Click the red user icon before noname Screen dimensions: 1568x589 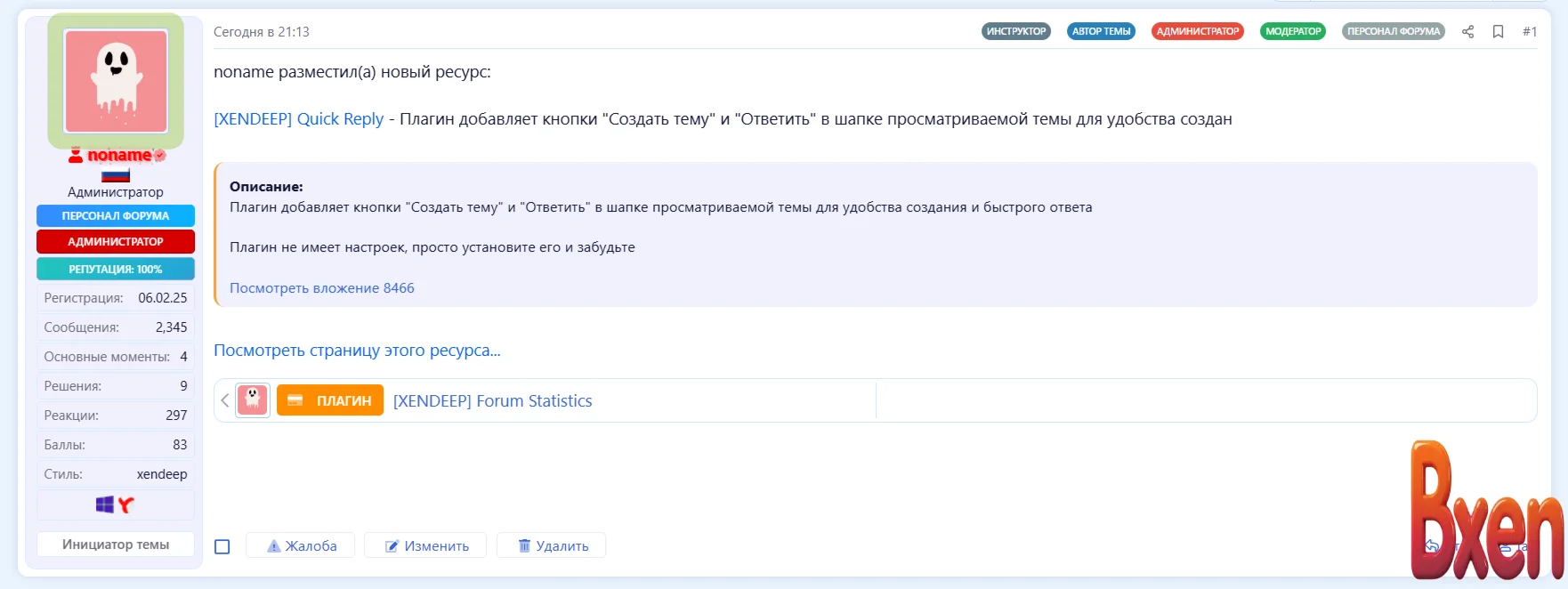pos(76,155)
